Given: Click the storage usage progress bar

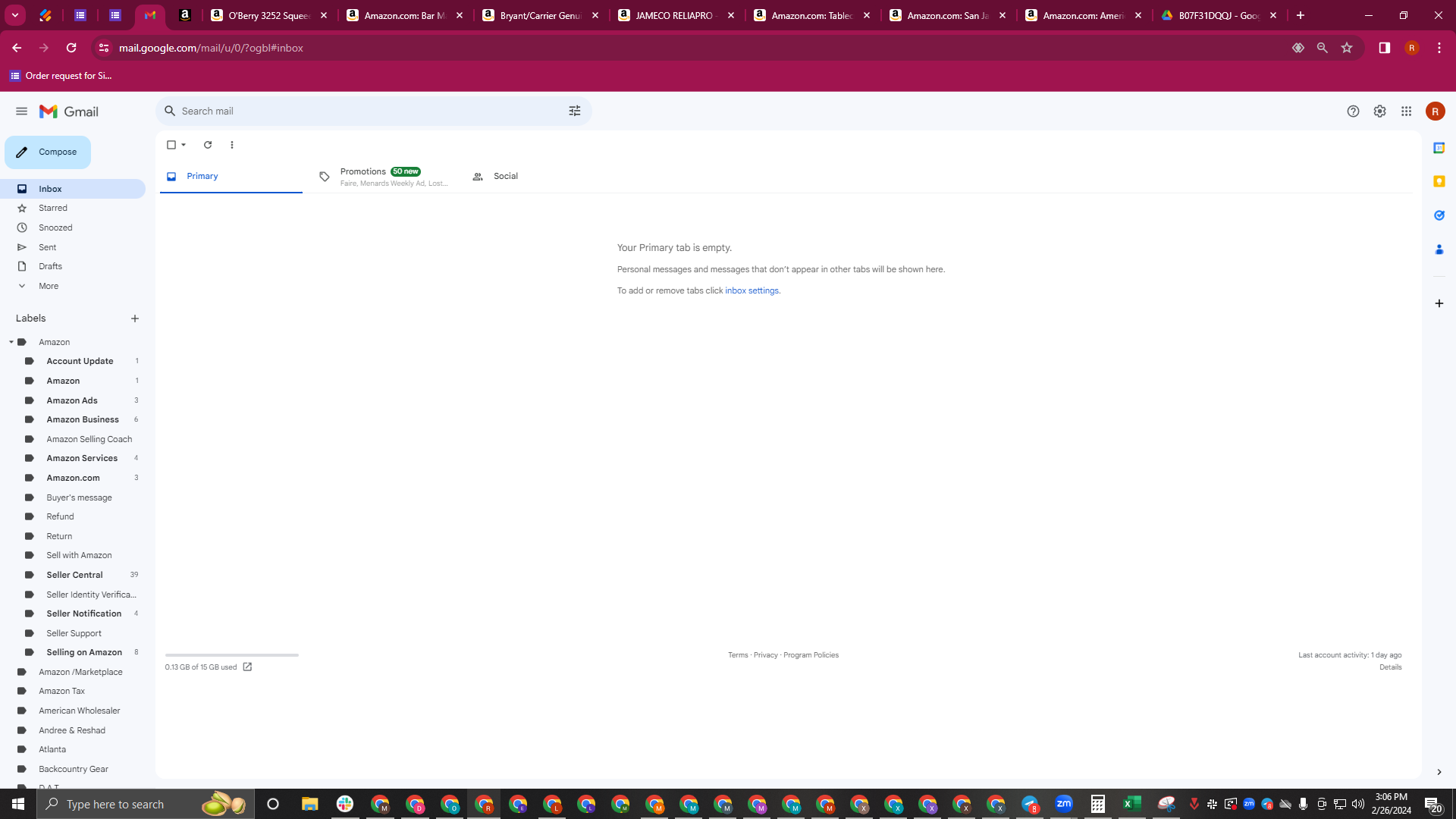Looking at the screenshot, I should (232, 655).
